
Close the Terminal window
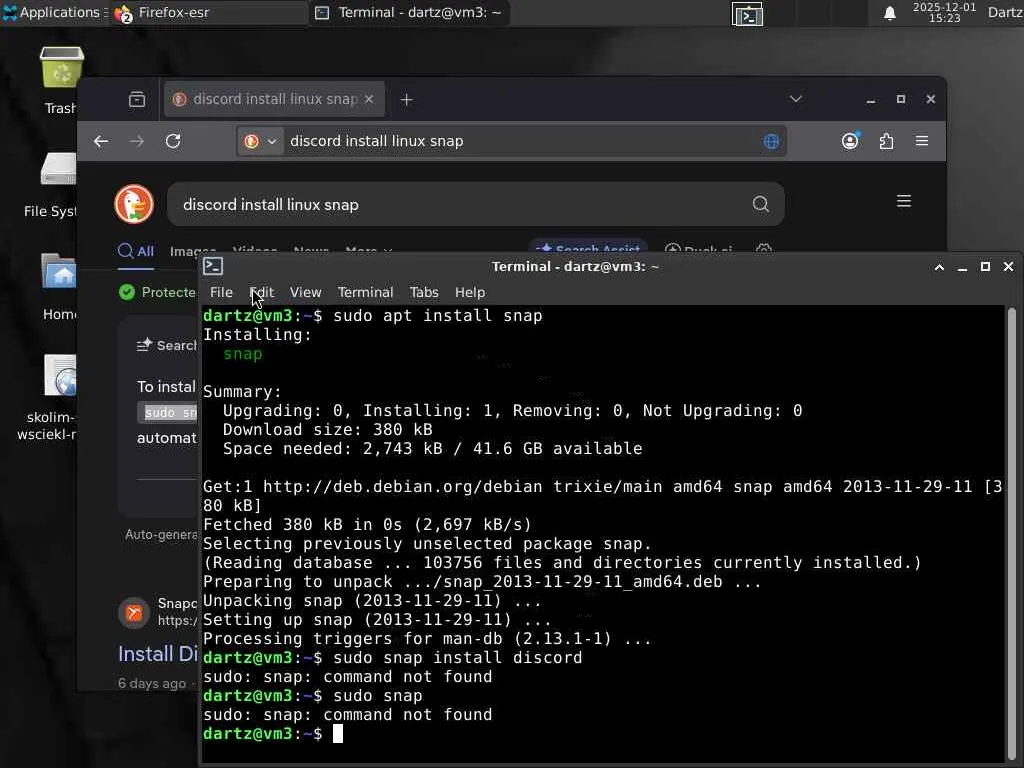(x=1008, y=267)
